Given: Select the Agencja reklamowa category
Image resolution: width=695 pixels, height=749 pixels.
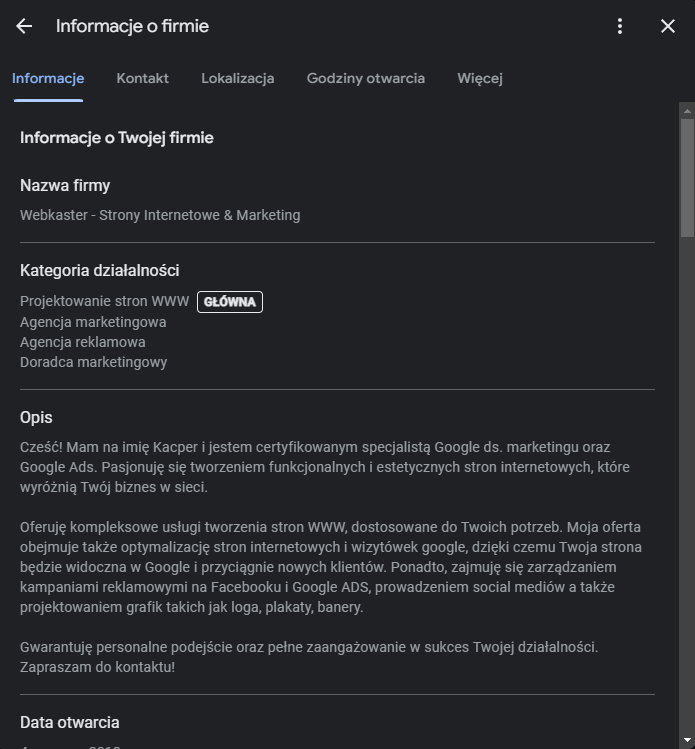Looking at the screenshot, I should click(83, 342).
